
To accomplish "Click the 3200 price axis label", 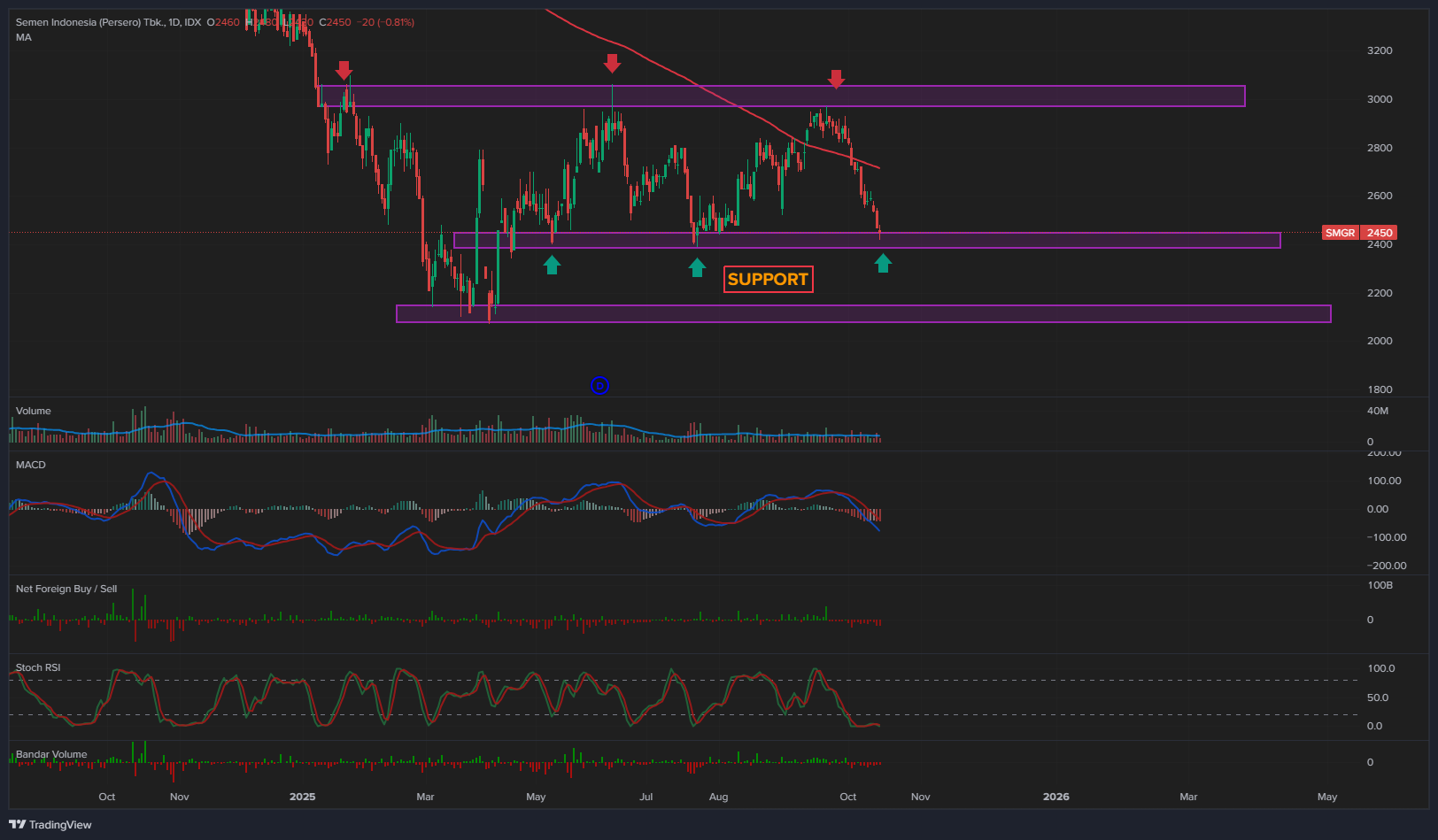I will (1380, 50).
